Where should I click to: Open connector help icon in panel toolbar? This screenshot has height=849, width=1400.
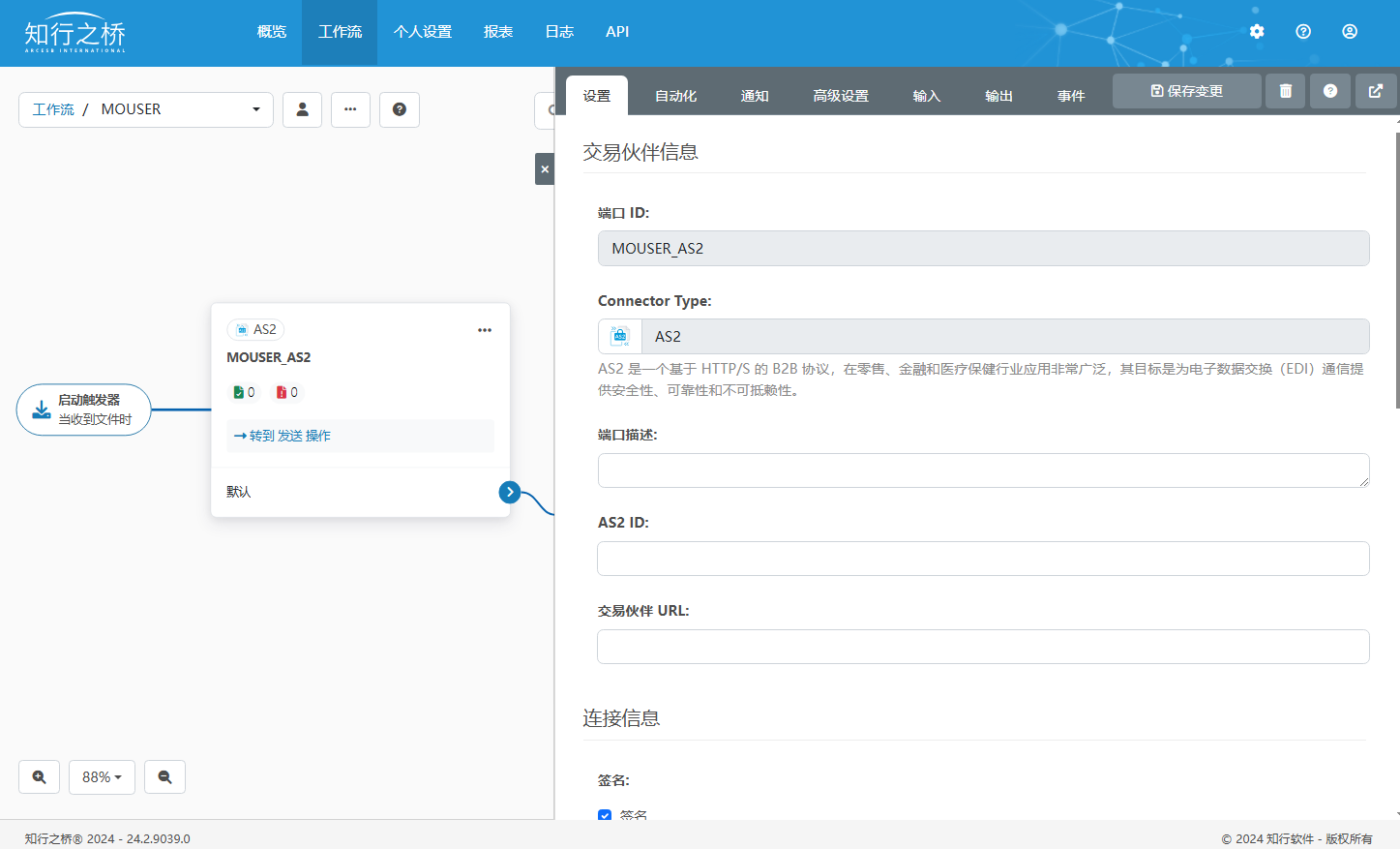click(x=1330, y=91)
